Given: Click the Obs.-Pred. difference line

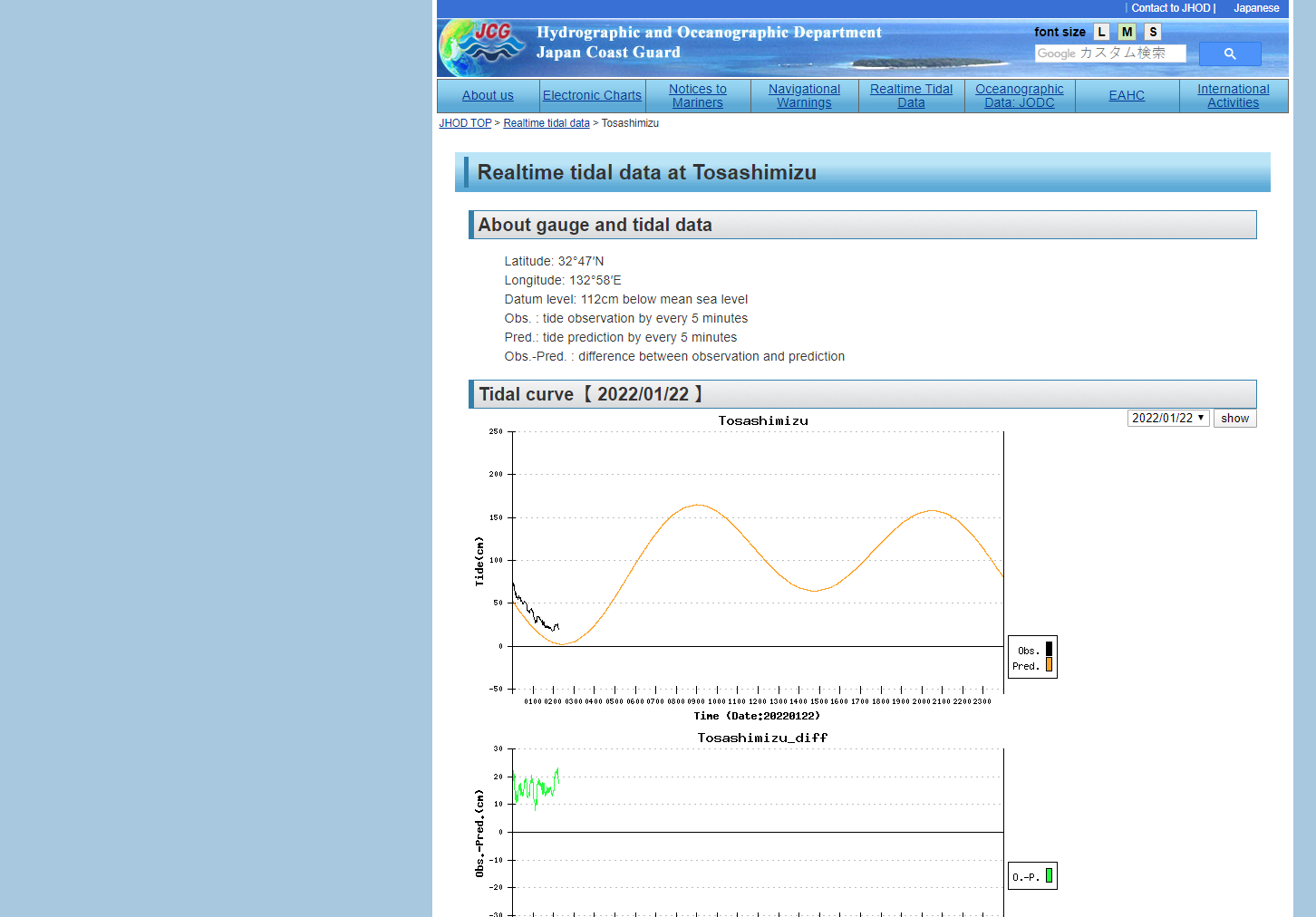Looking at the screenshot, I should point(674,356).
